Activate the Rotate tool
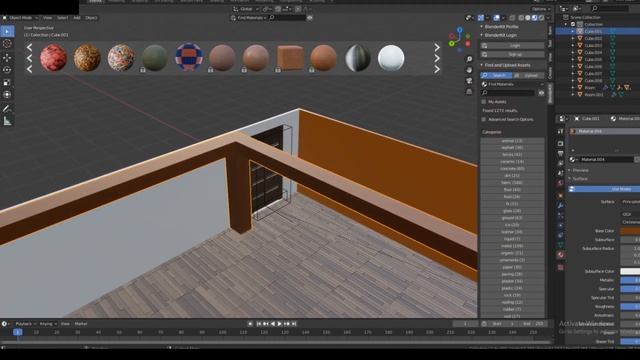The width and height of the screenshot is (640, 360). click(x=7, y=70)
